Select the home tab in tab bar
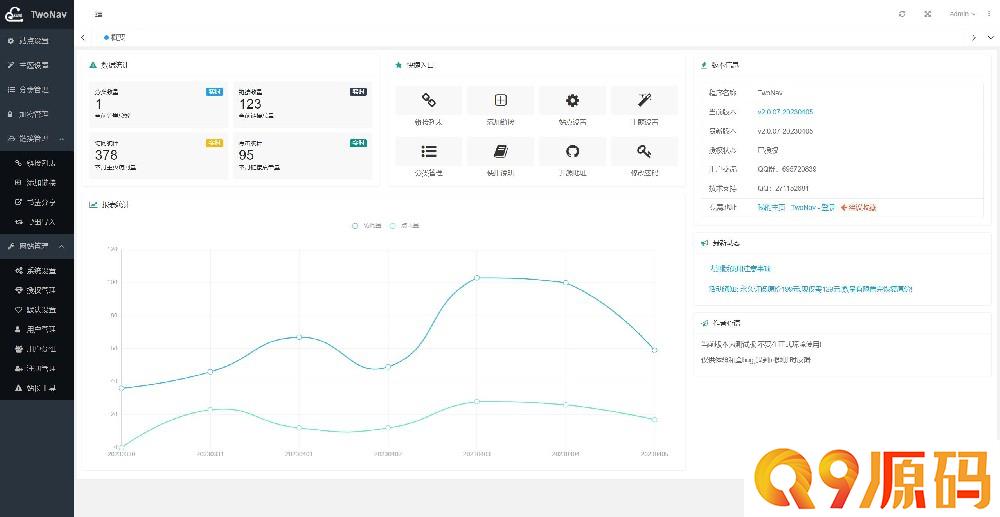 (x=115, y=37)
